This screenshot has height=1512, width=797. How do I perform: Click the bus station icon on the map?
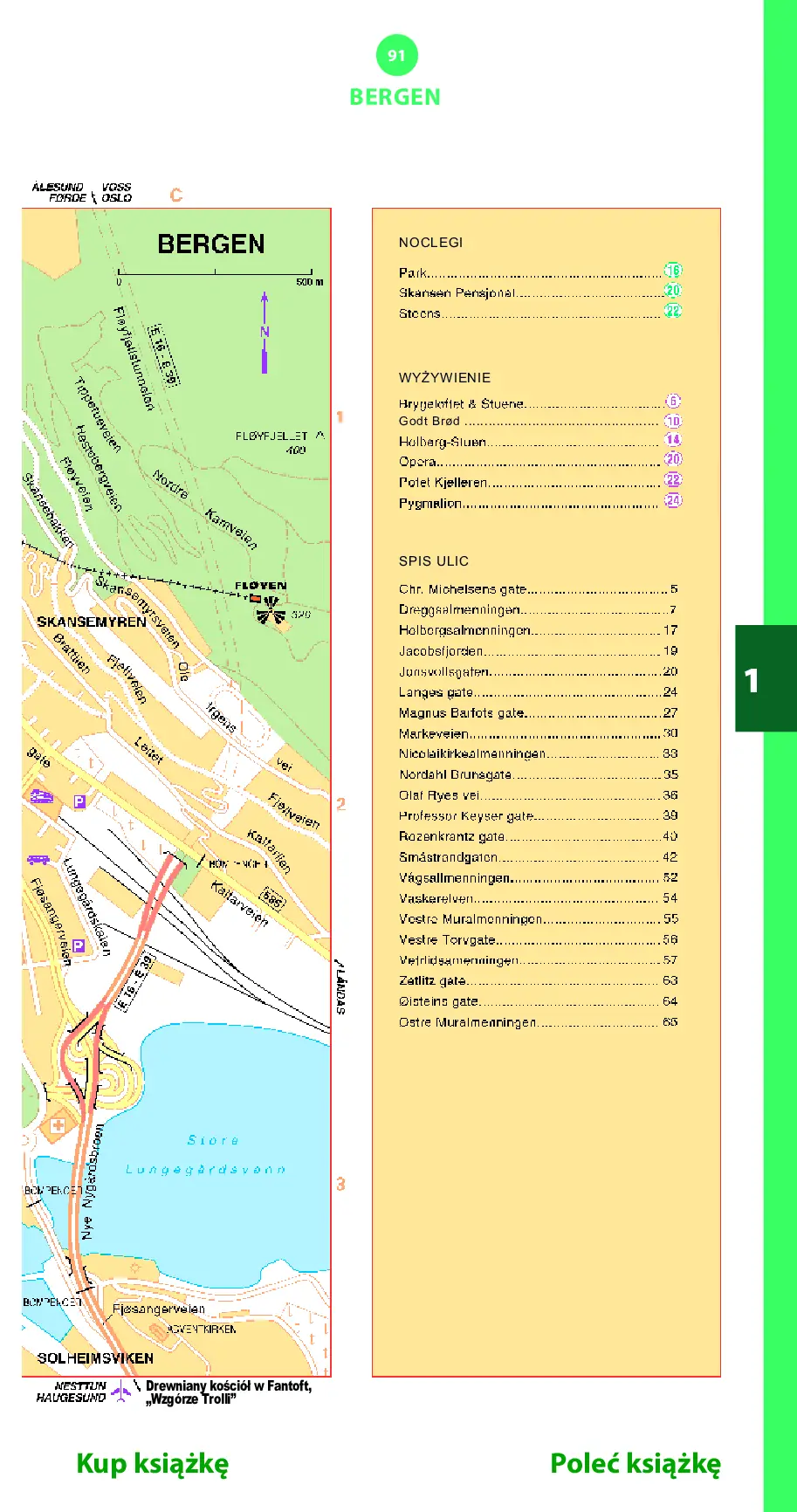coord(38,860)
